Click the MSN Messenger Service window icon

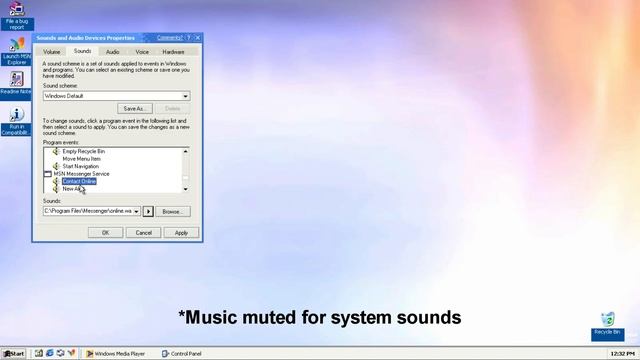(x=48, y=174)
